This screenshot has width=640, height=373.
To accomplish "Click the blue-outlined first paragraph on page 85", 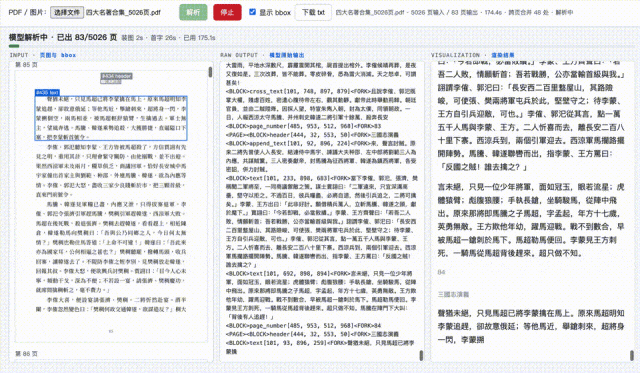I will (x=111, y=118).
